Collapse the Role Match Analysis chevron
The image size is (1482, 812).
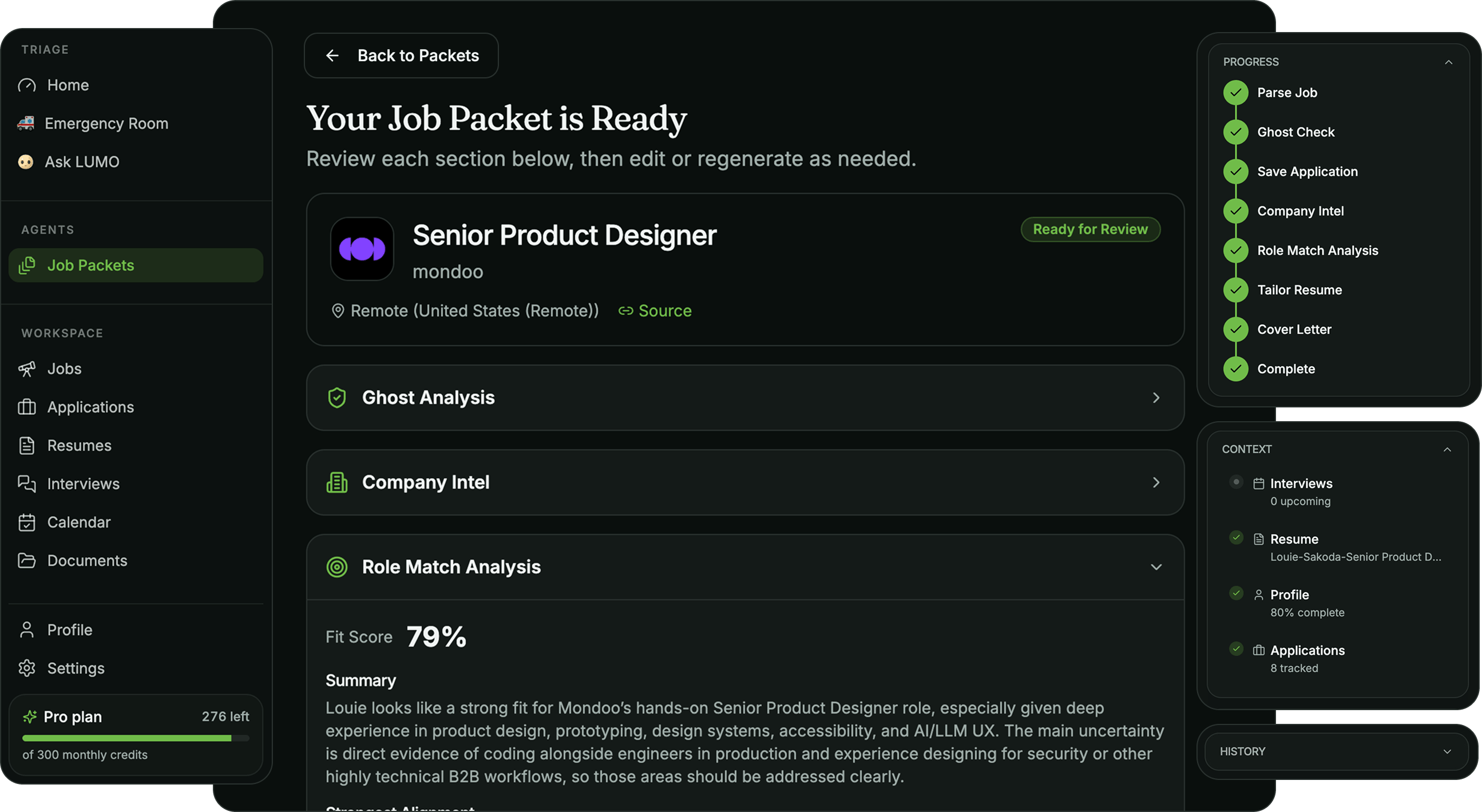coord(1156,567)
